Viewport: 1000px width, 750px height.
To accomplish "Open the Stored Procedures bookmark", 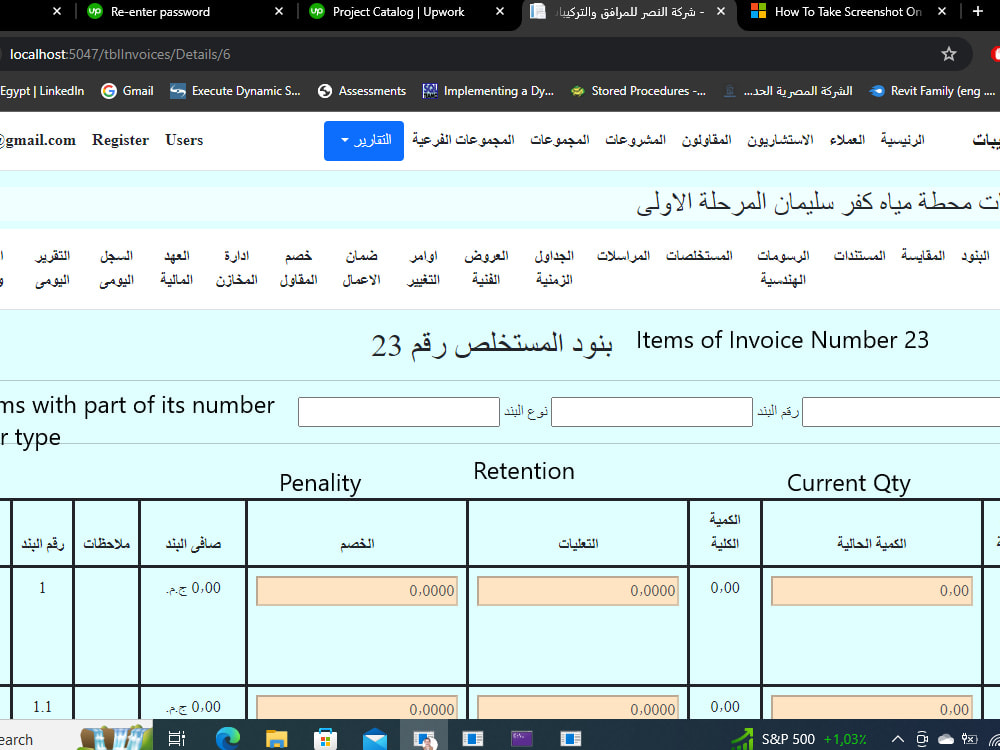I will coord(638,91).
